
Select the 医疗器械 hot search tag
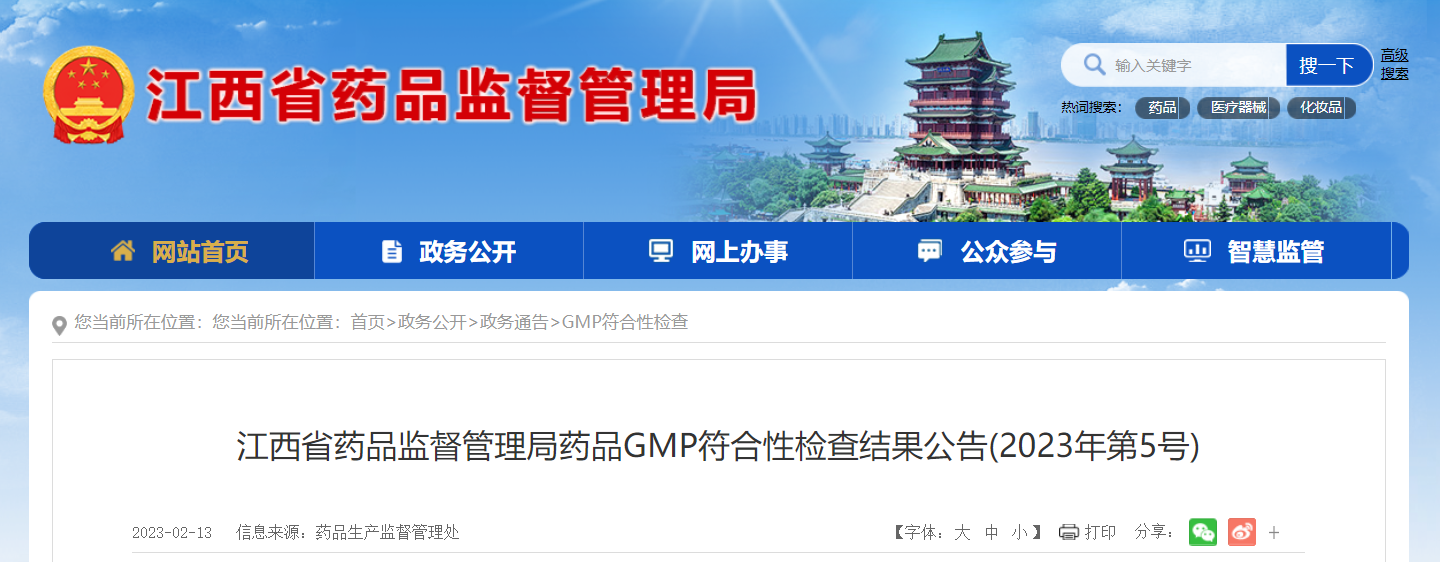pos(1238,107)
